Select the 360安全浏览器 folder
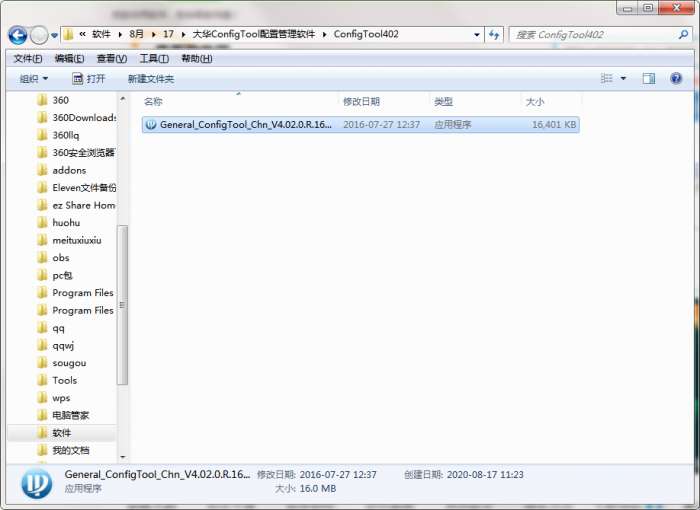The height and width of the screenshot is (510, 700). [83, 153]
